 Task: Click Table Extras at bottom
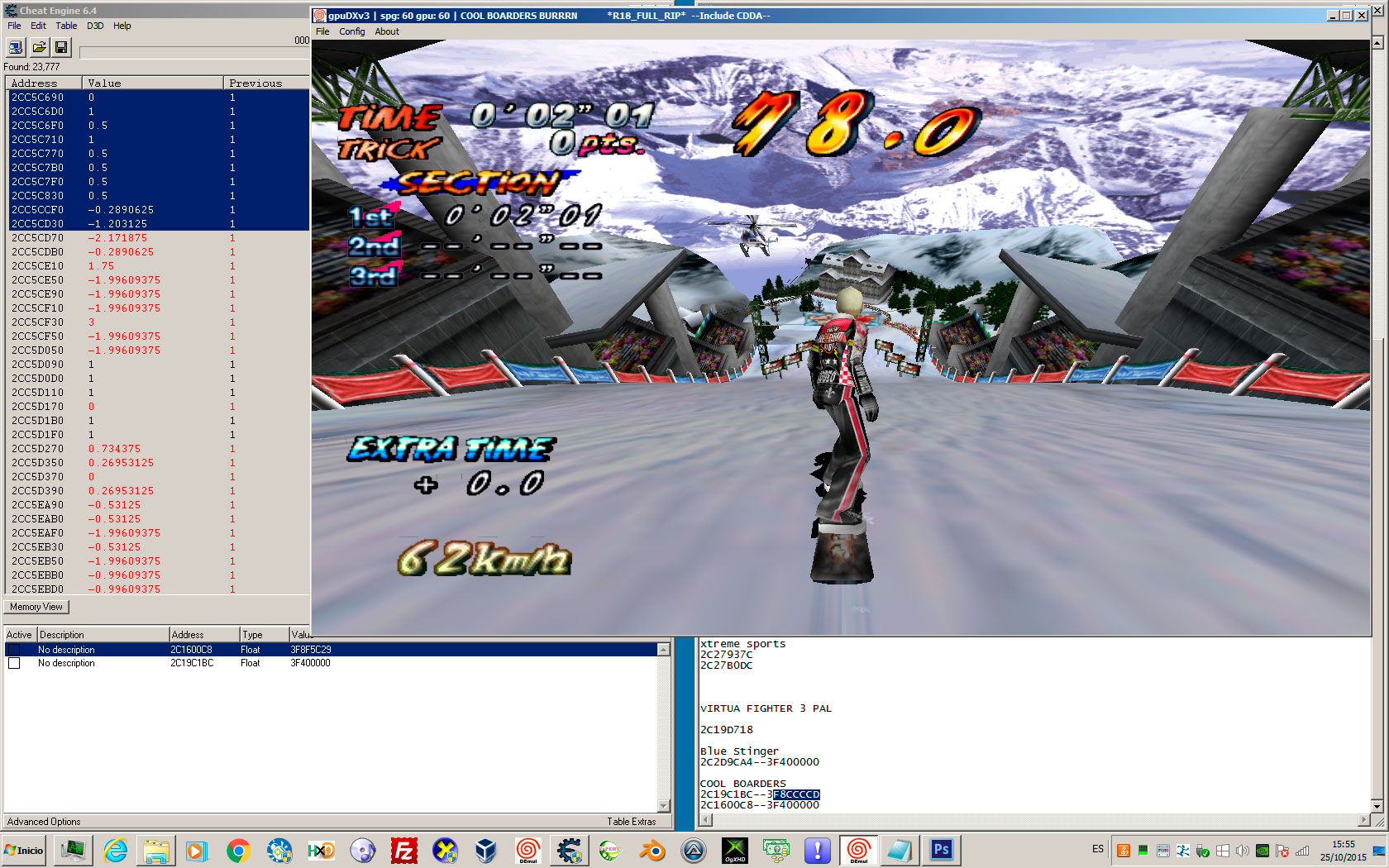click(x=631, y=822)
